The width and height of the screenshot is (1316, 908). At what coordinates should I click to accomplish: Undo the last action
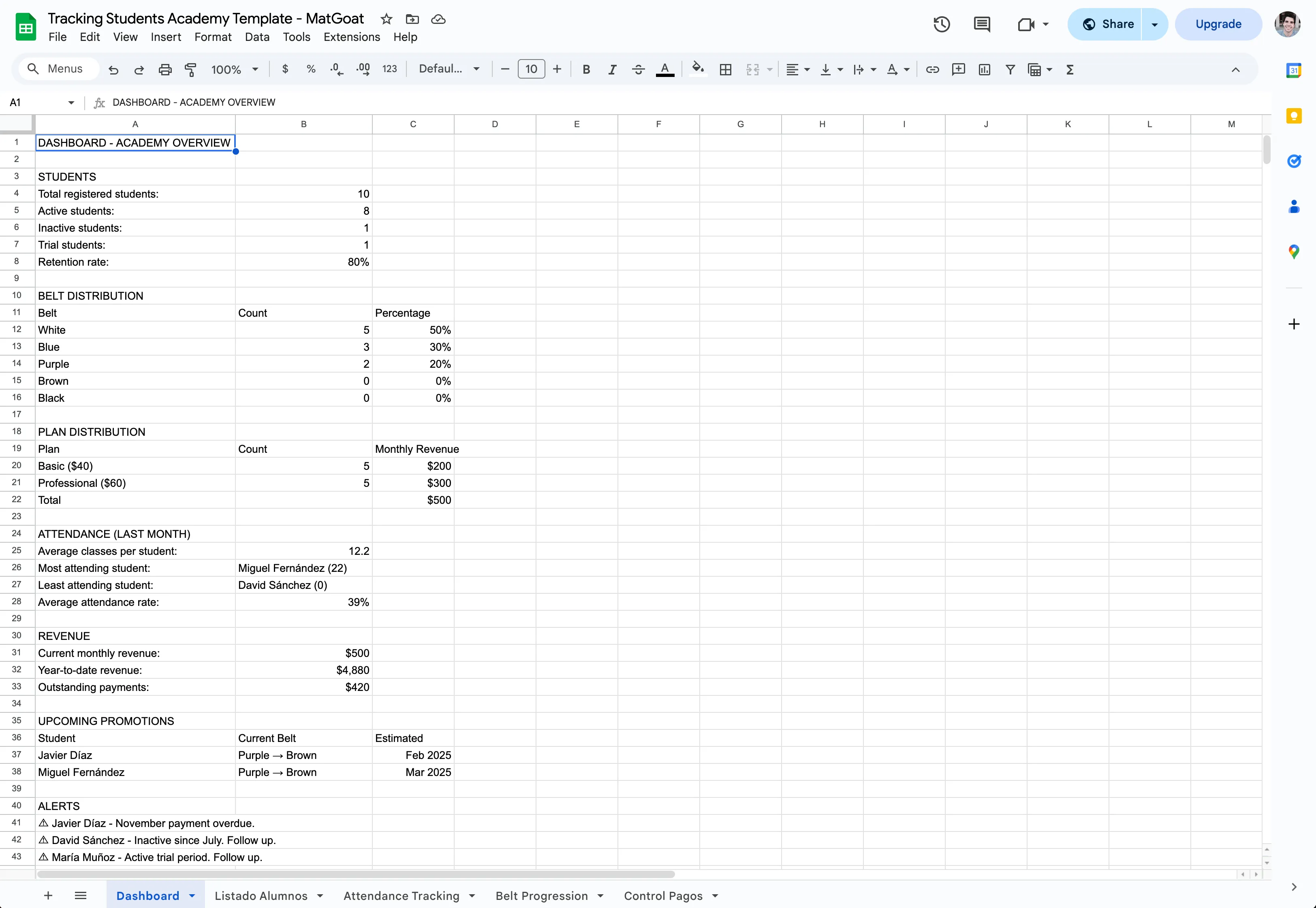point(113,69)
